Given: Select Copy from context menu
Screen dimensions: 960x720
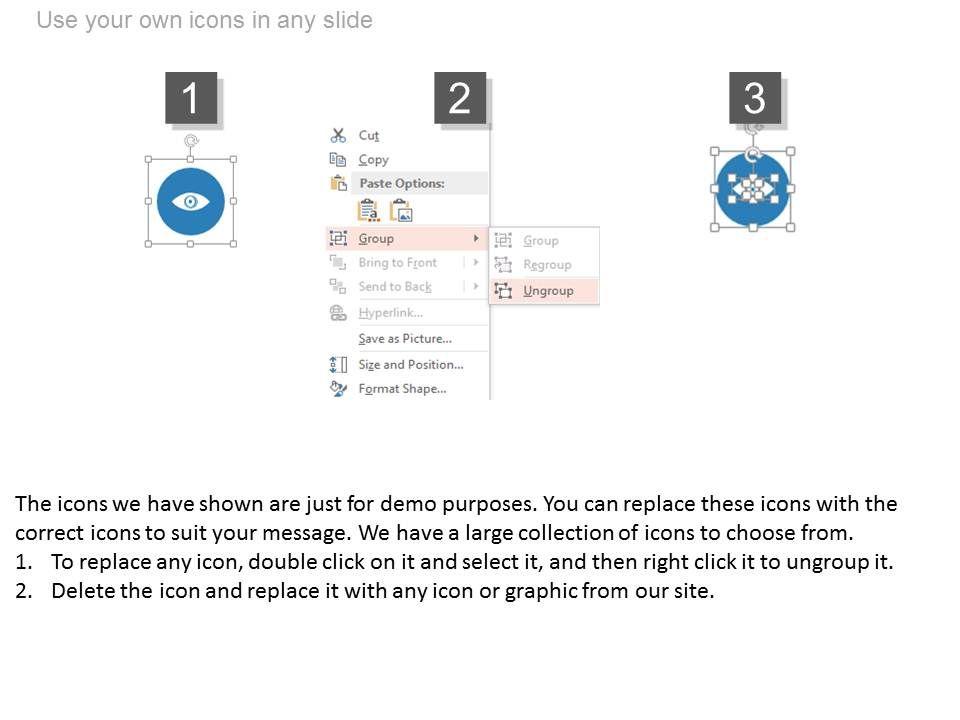Looking at the screenshot, I should tap(373, 160).
